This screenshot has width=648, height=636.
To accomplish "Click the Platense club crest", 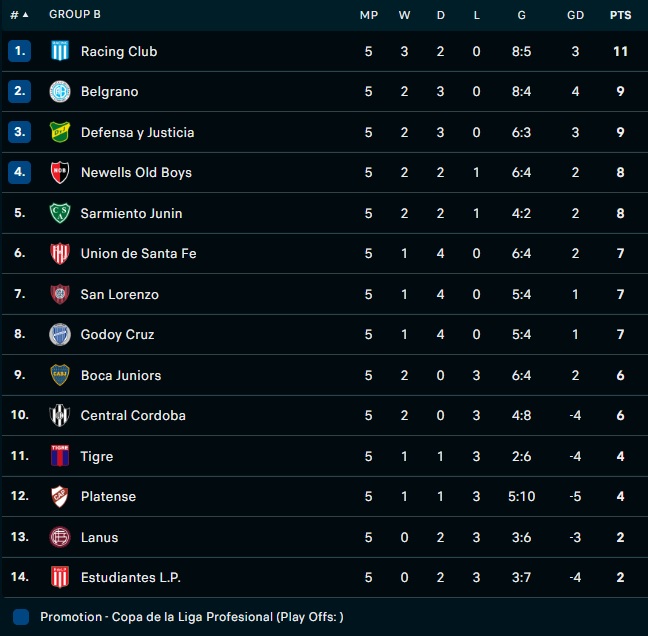I will (x=60, y=496).
